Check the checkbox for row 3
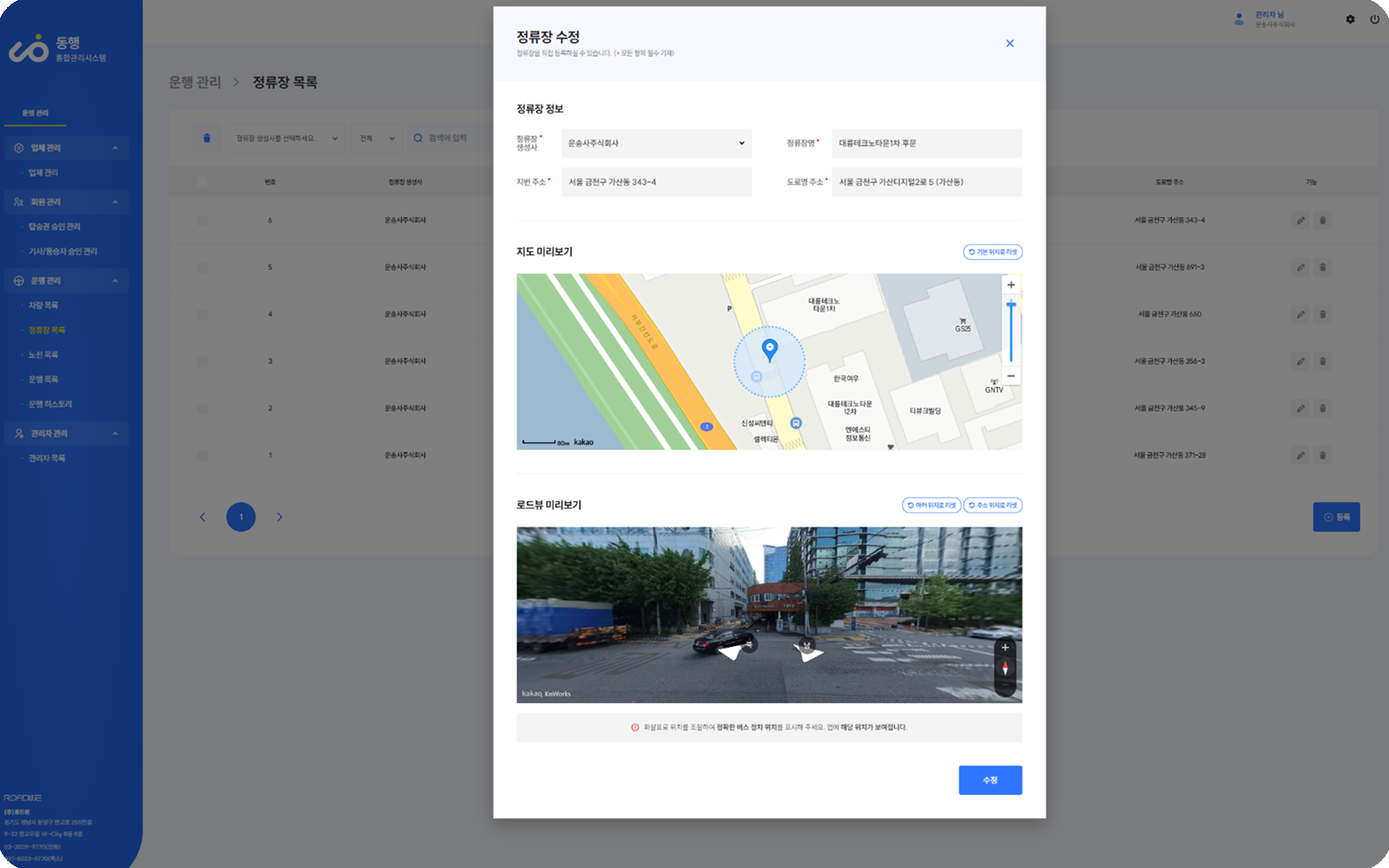The image size is (1389, 868). click(x=202, y=361)
